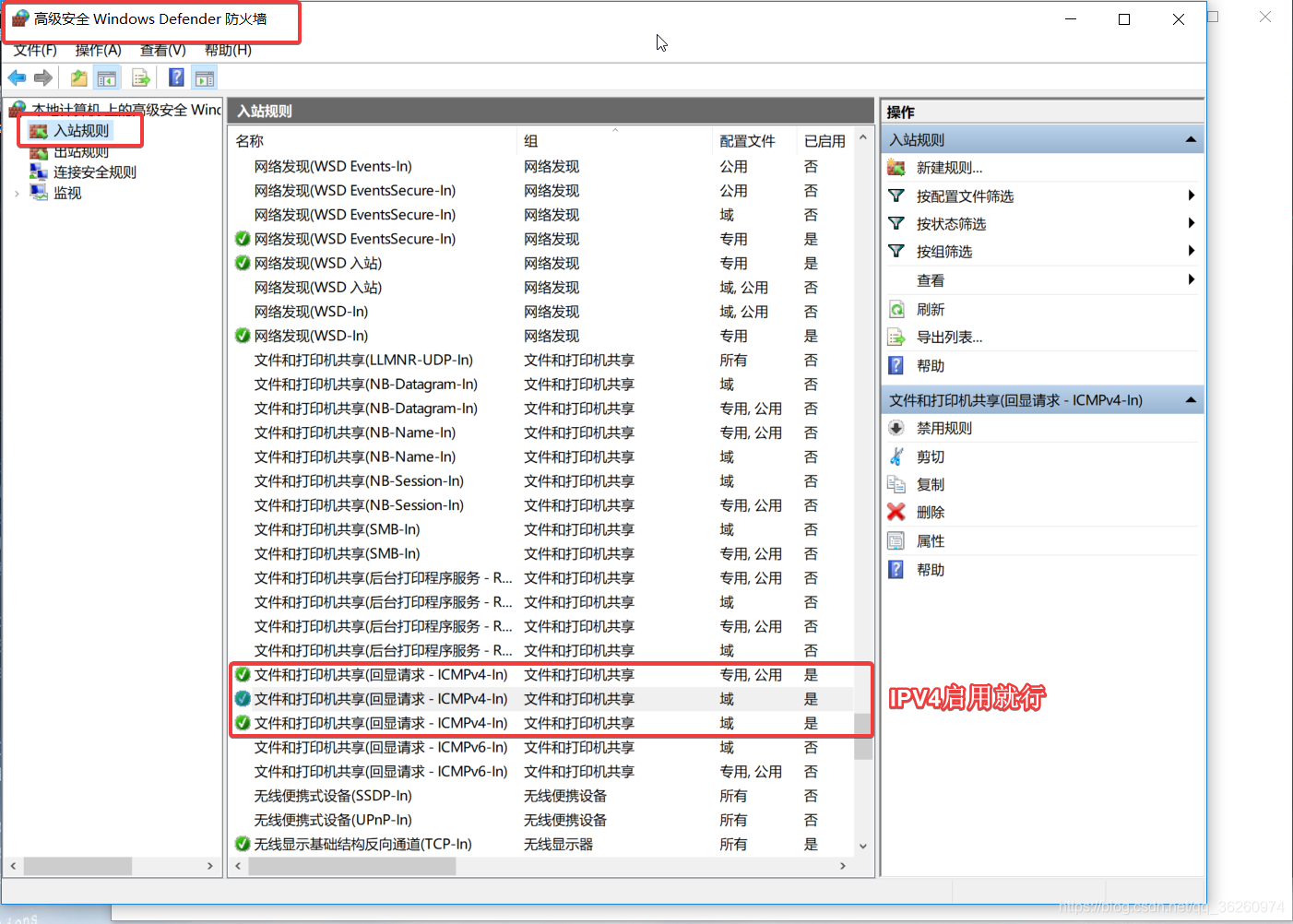Open the 操作(A) menu
Screen dimensions: 1293x924
(x=99, y=50)
